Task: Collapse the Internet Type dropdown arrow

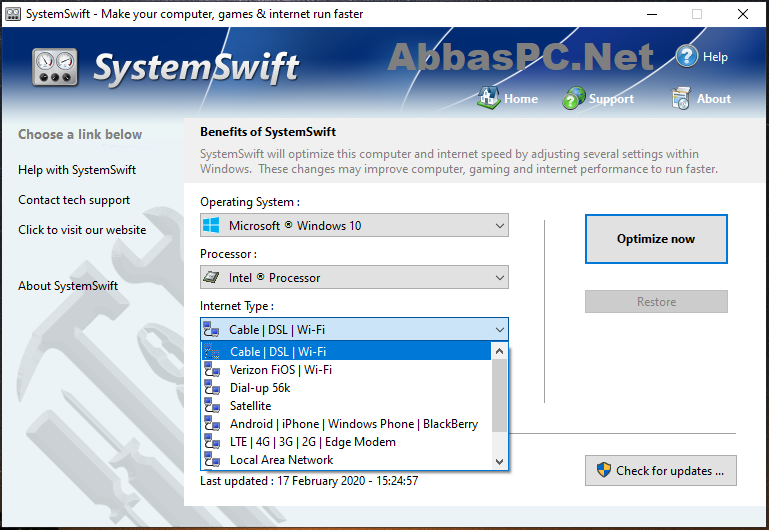Action: [x=499, y=329]
